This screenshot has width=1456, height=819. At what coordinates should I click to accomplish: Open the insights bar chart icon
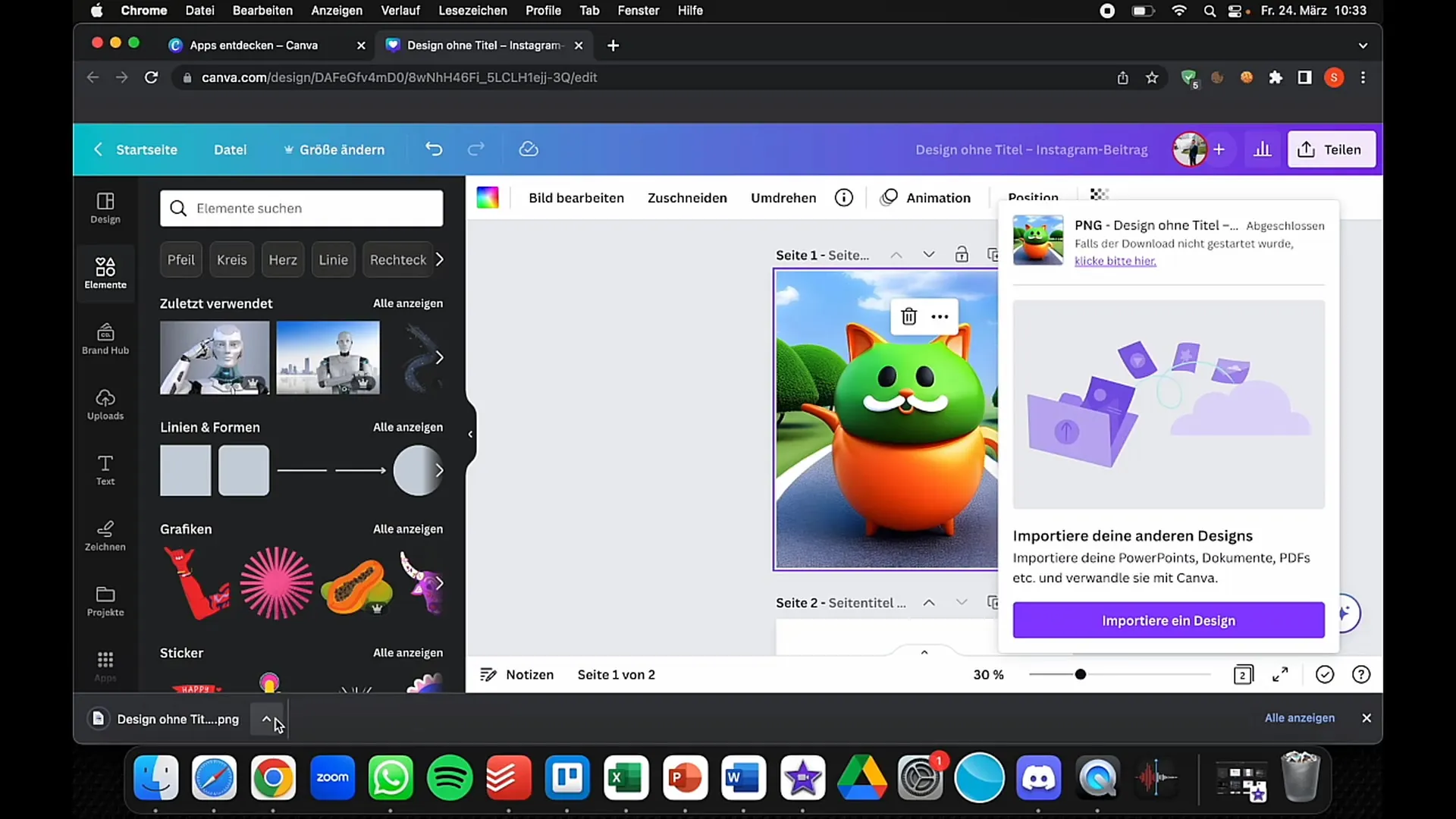click(x=1263, y=149)
